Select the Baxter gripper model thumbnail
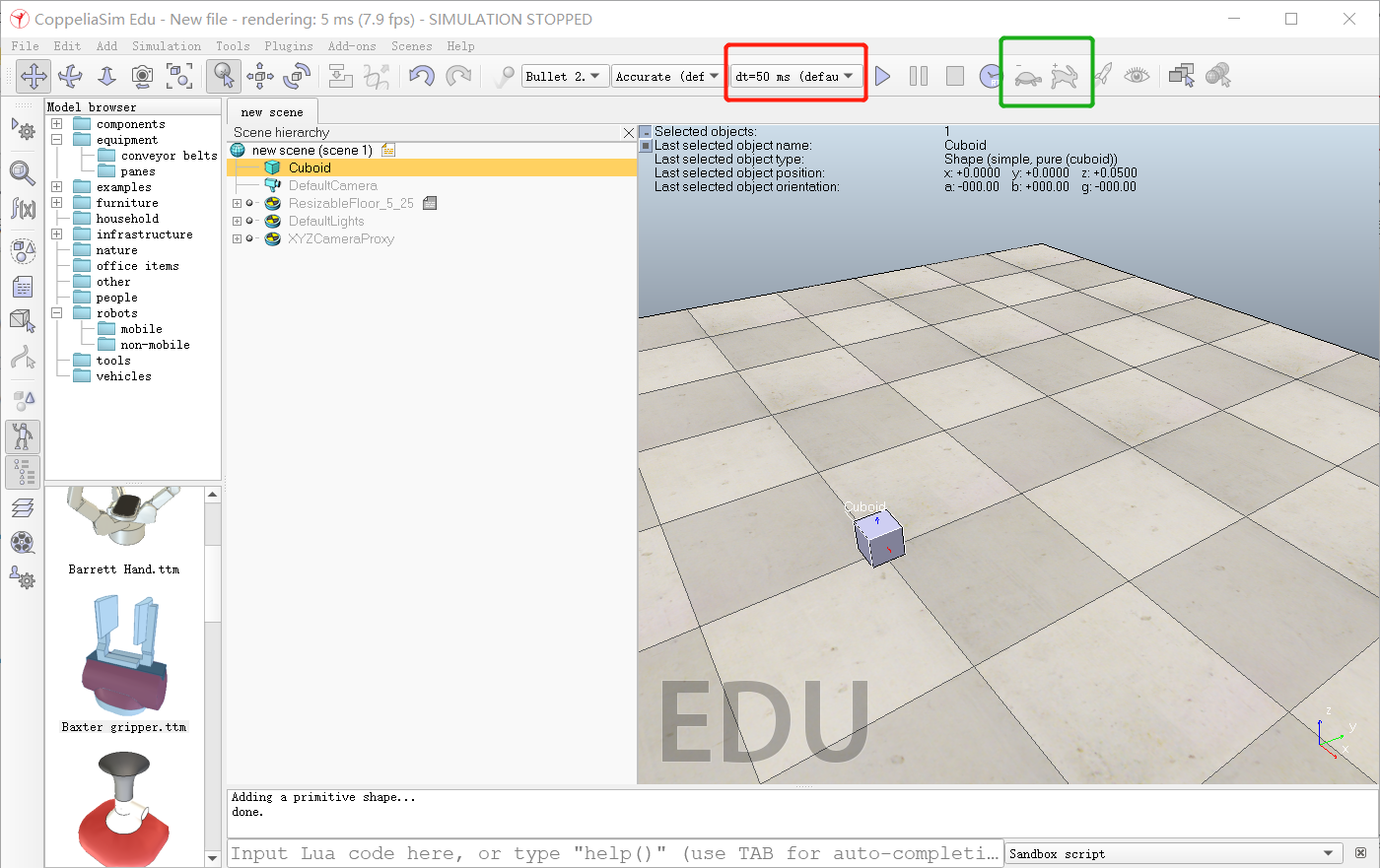 123,655
